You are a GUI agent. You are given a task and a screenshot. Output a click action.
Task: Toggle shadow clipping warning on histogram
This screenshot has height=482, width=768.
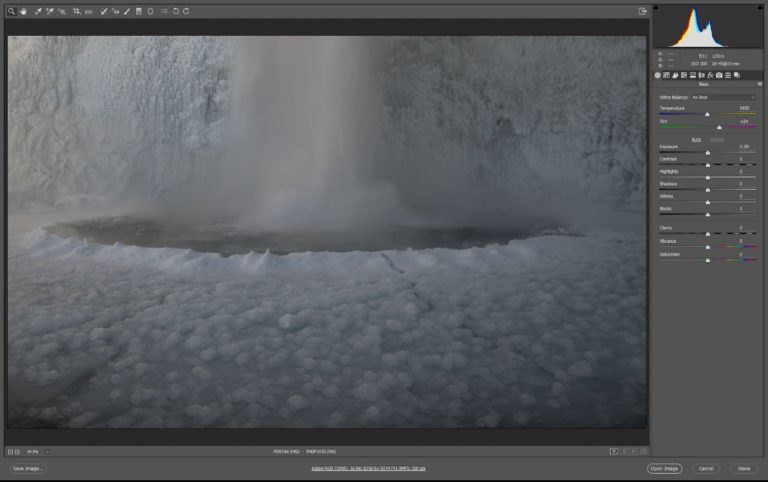656,8
